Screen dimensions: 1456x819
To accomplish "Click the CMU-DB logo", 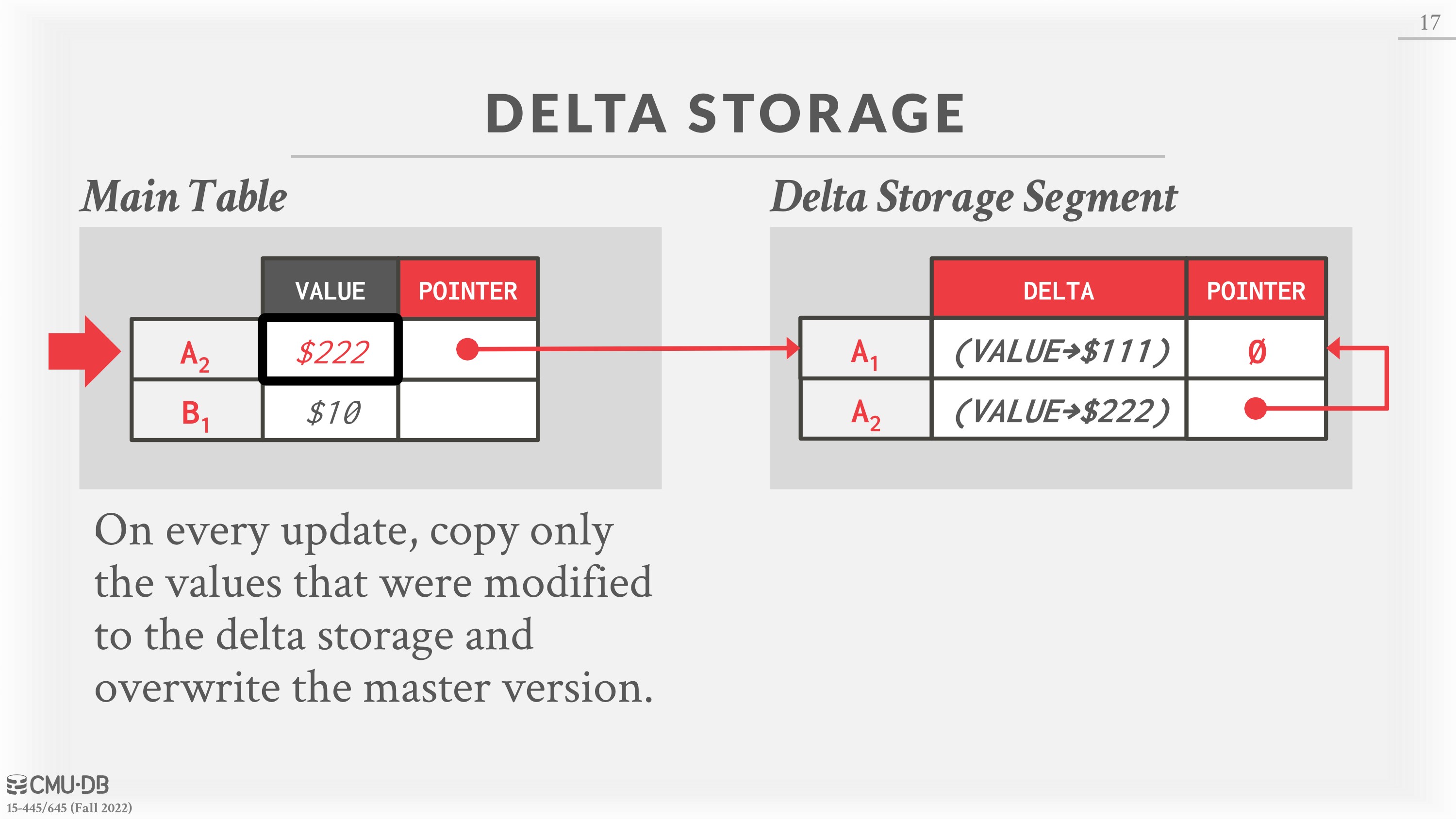I will 57,785.
